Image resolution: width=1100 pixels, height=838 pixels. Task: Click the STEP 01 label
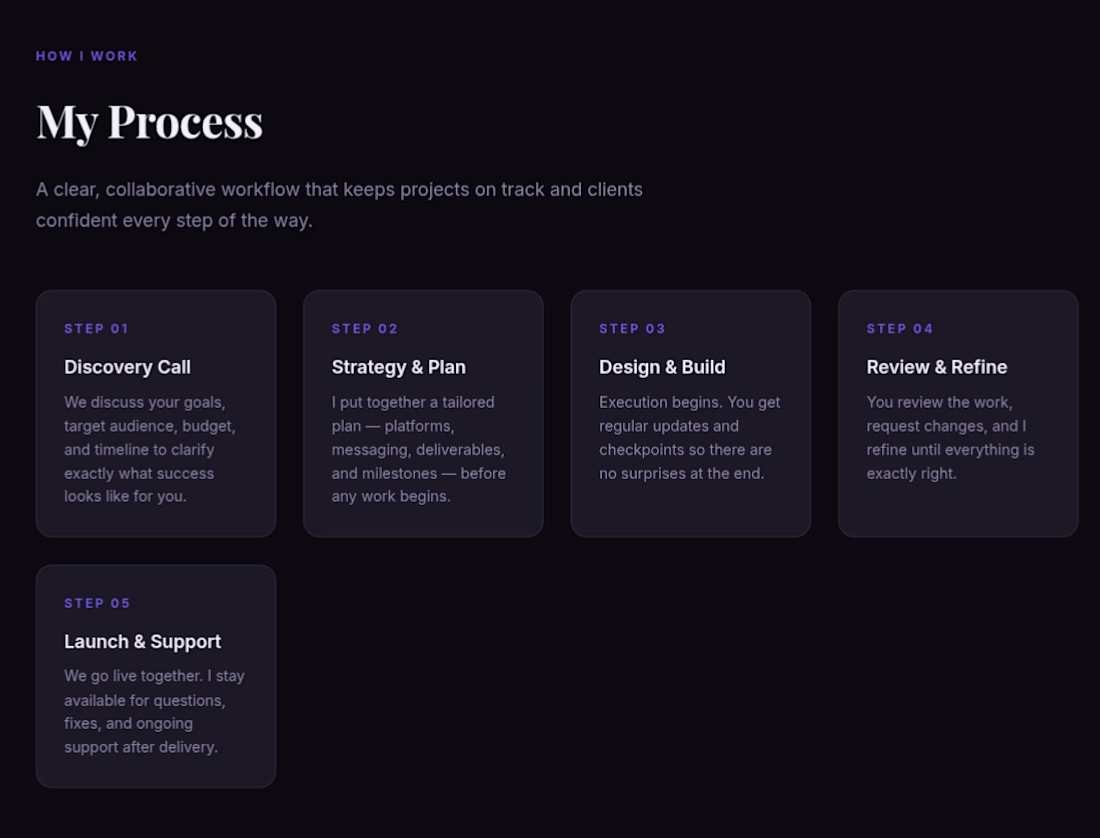tap(96, 329)
